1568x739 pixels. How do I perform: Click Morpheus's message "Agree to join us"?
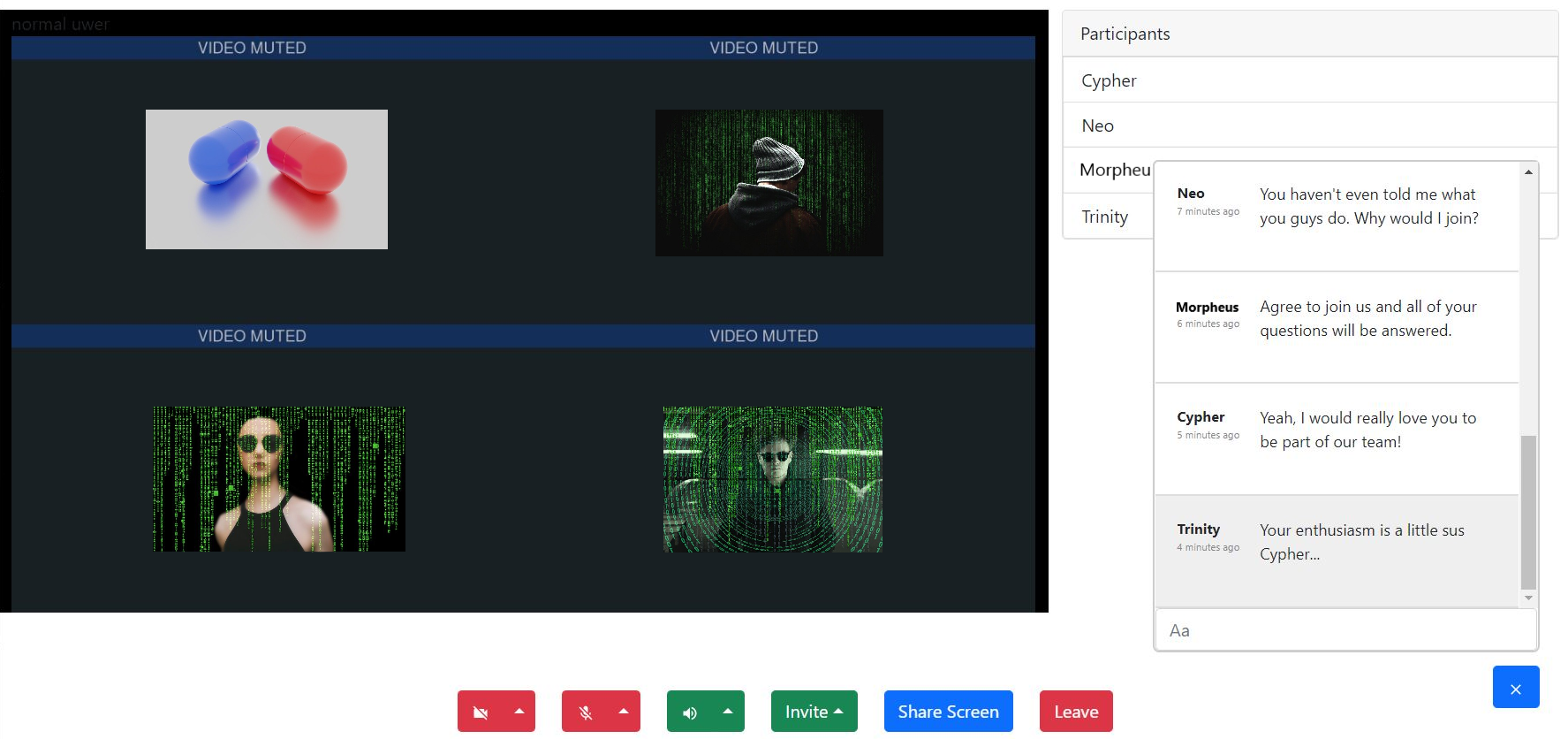click(1368, 318)
